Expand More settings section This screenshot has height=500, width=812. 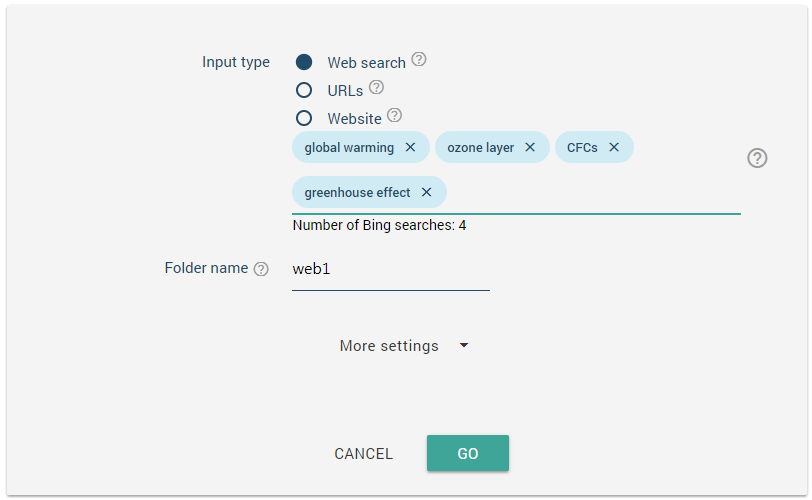(389, 346)
